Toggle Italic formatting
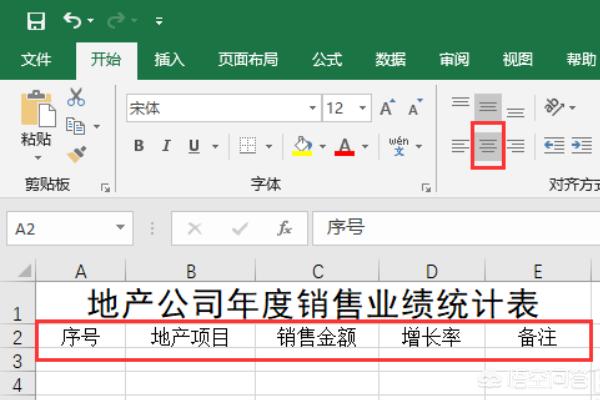This screenshot has height=400, width=600. [x=166, y=146]
